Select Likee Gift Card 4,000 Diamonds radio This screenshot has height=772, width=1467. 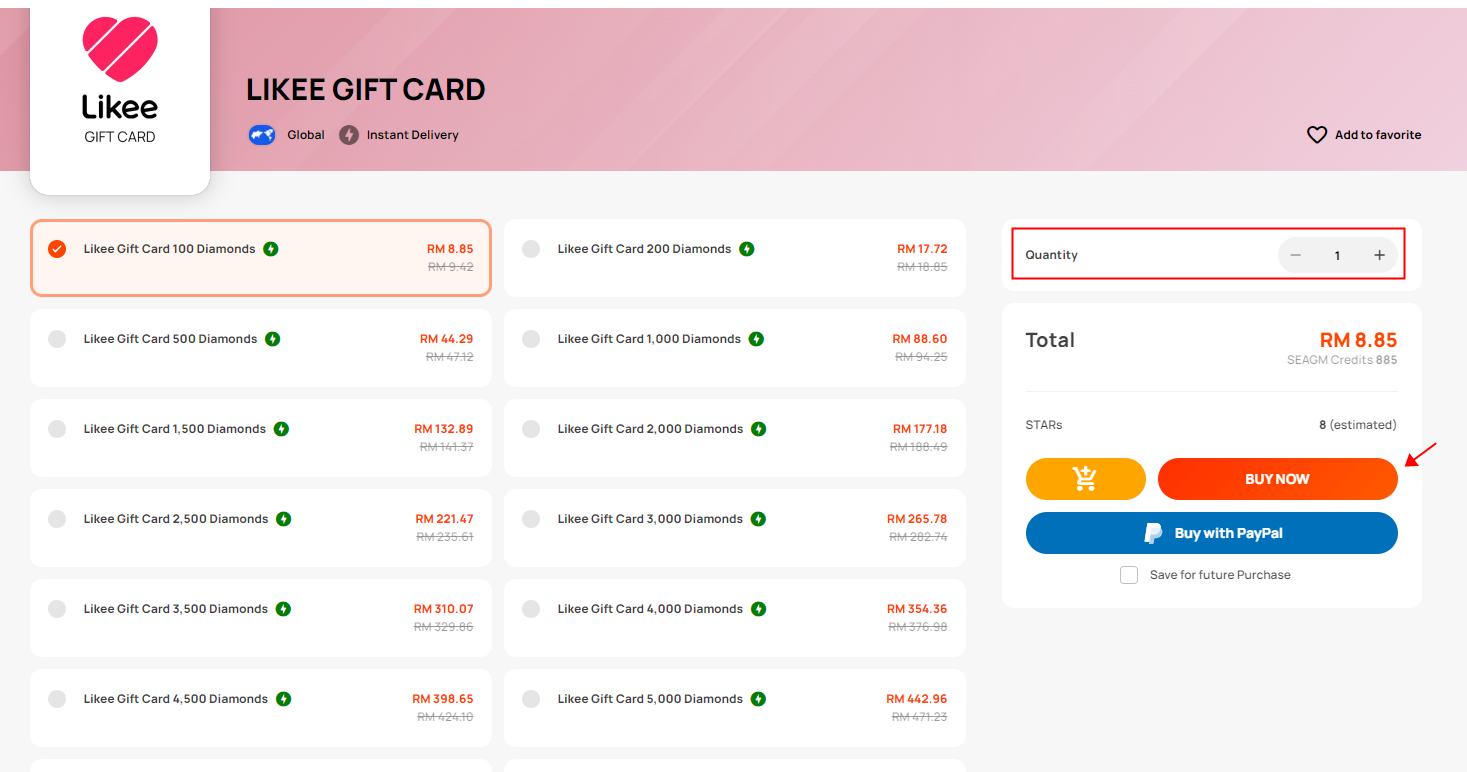531,609
